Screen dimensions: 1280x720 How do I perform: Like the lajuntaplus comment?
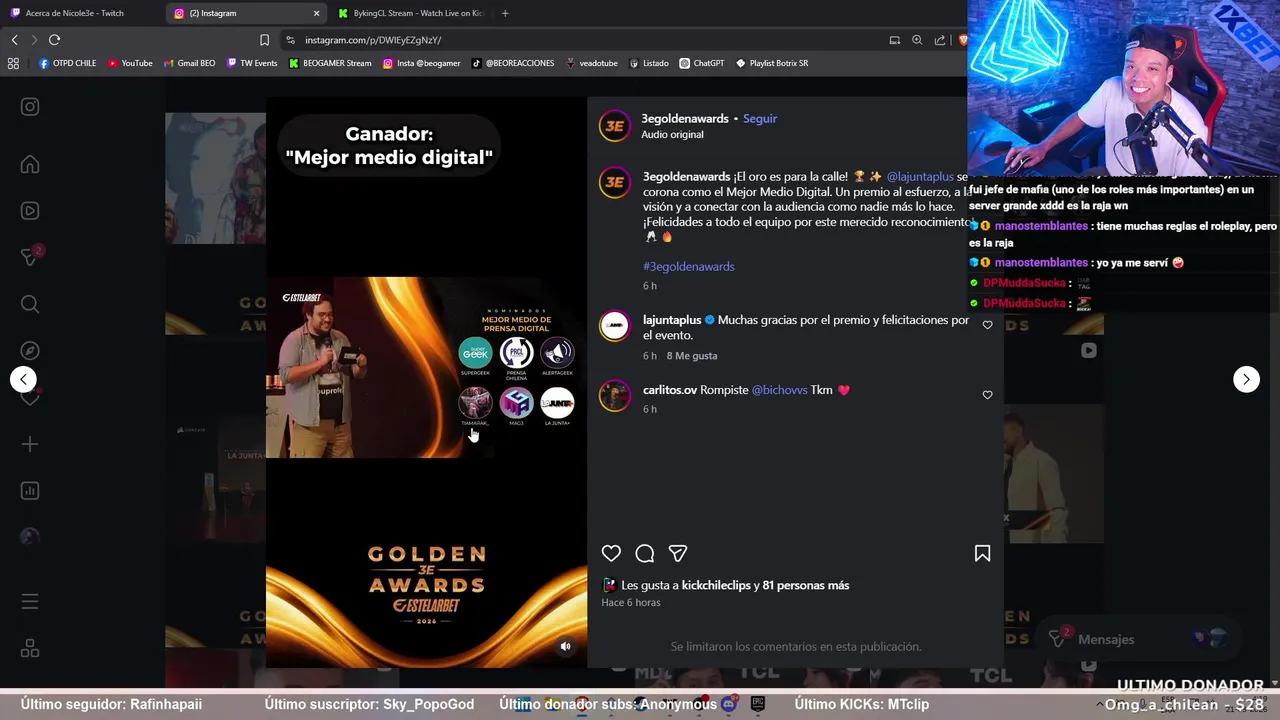click(987, 325)
